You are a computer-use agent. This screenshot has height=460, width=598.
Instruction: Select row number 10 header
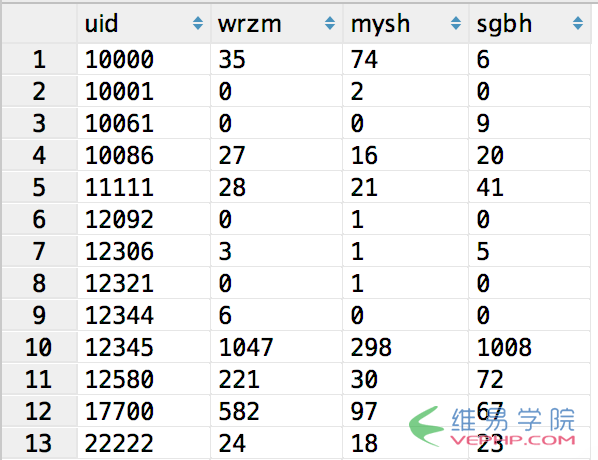pyautogui.click(x=39, y=347)
